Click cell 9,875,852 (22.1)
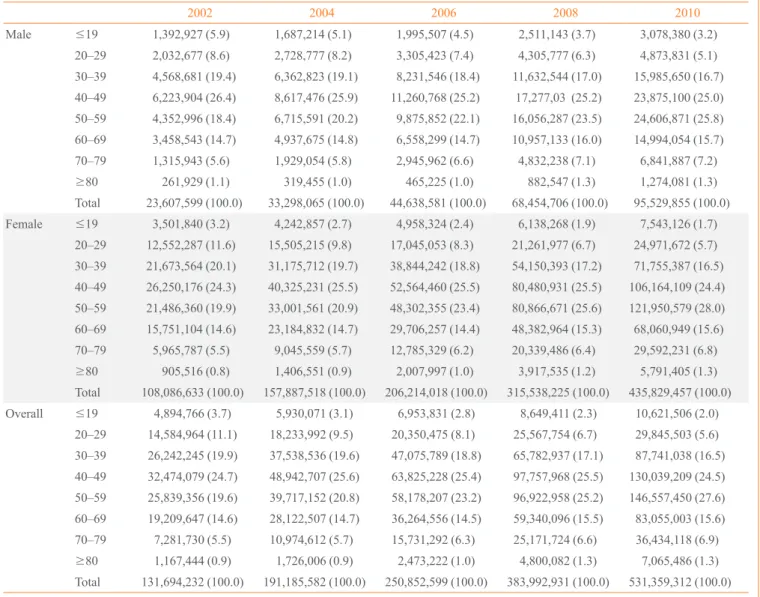The height and width of the screenshot is (597, 760). point(438,119)
